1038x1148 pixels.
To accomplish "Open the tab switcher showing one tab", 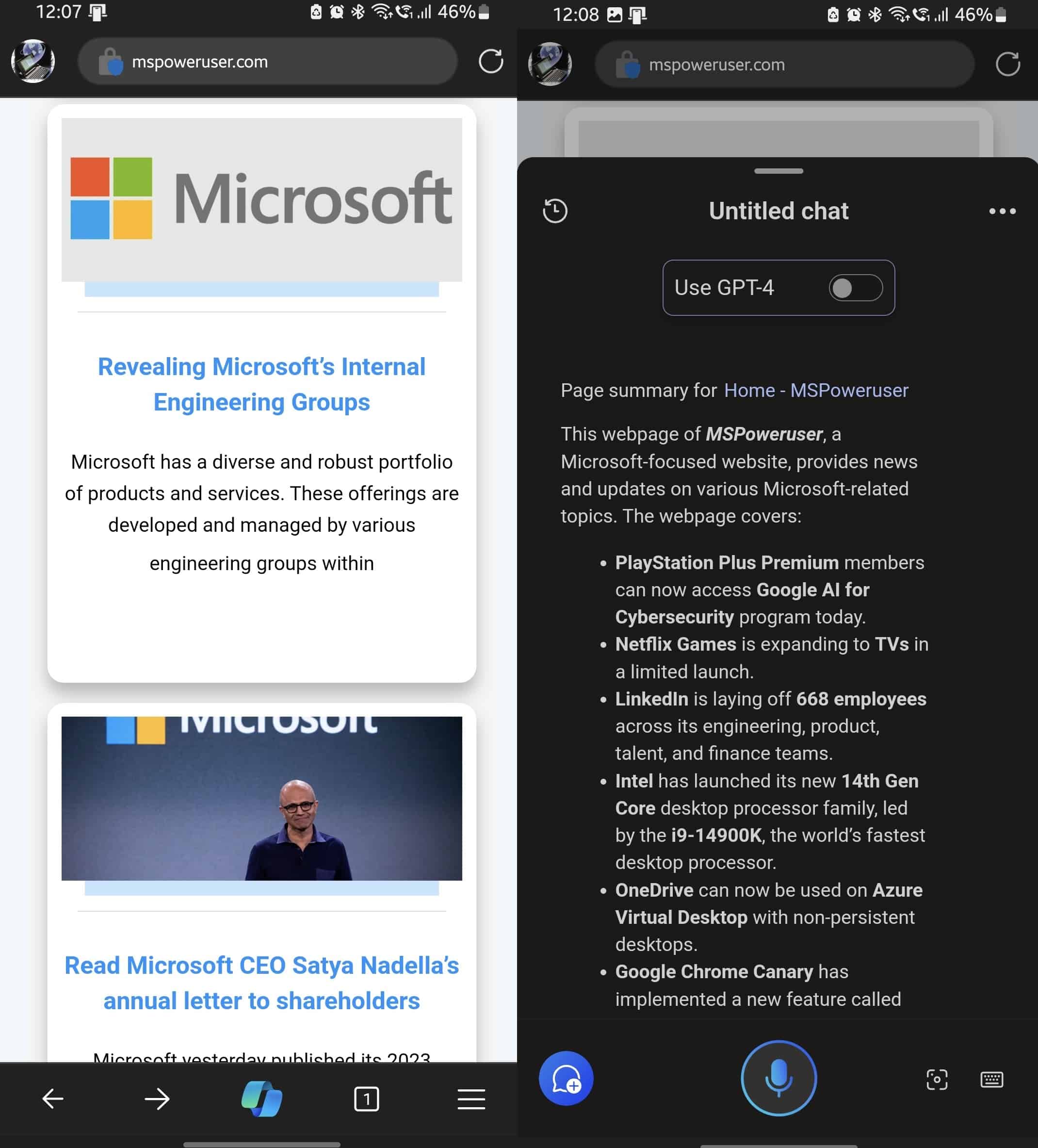I will coord(367,1099).
